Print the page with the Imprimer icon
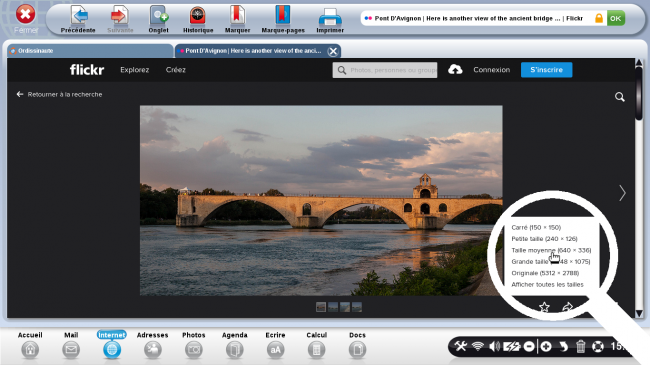 [330, 17]
